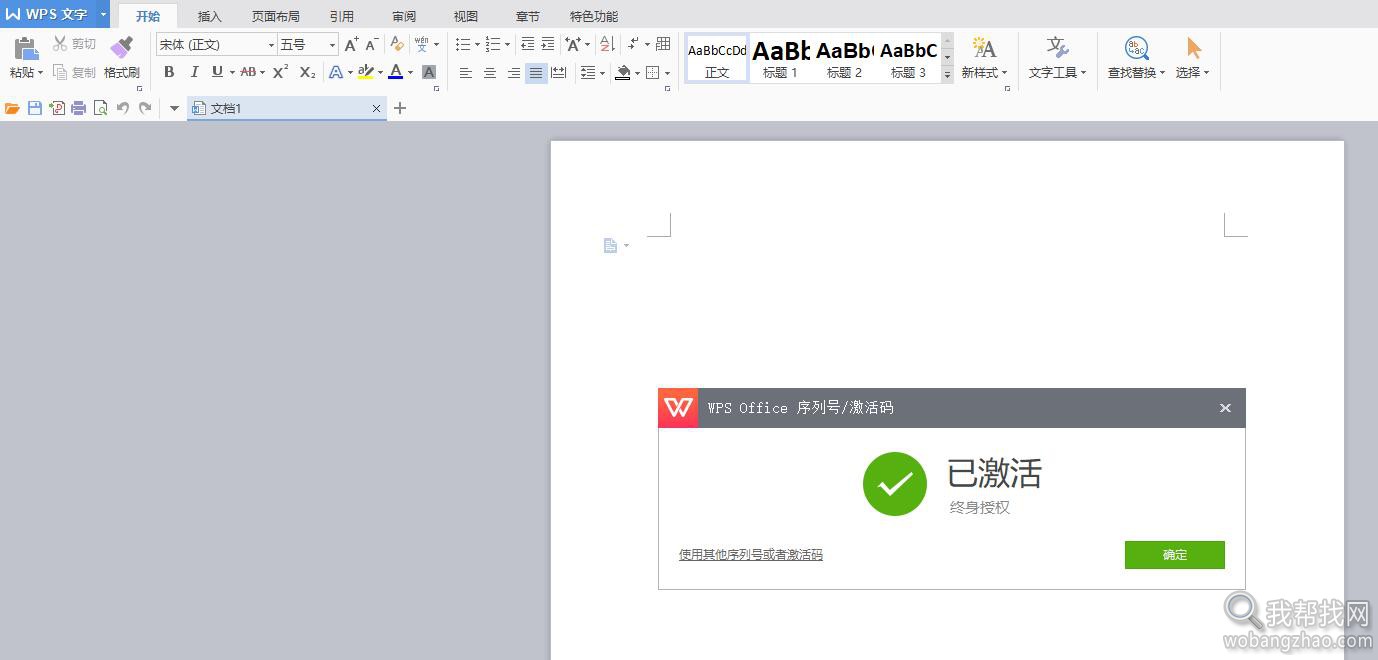Toggle strikethrough formatting
The width and height of the screenshot is (1378, 660).
(248, 72)
